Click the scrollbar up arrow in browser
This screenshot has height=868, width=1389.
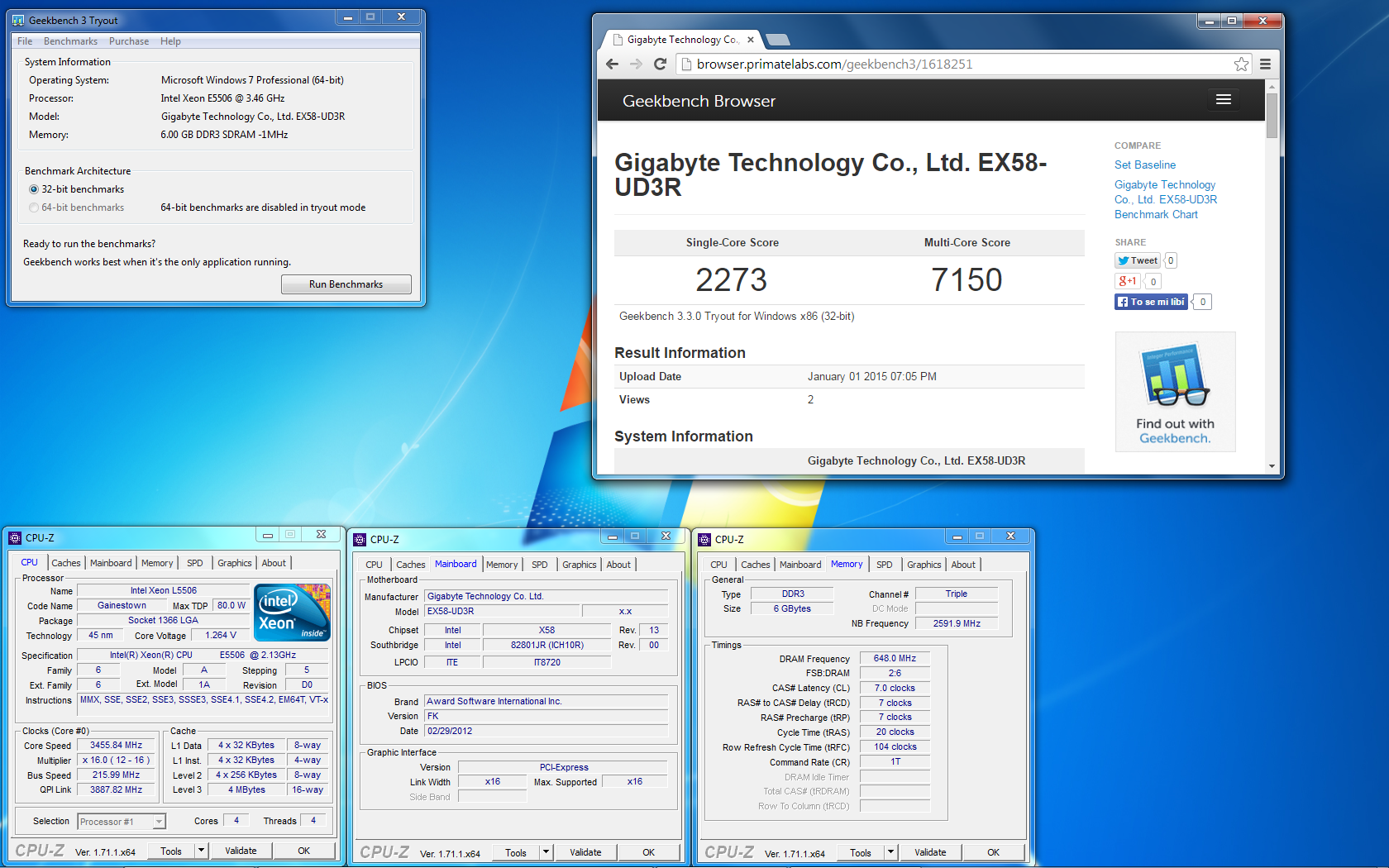point(1272,86)
